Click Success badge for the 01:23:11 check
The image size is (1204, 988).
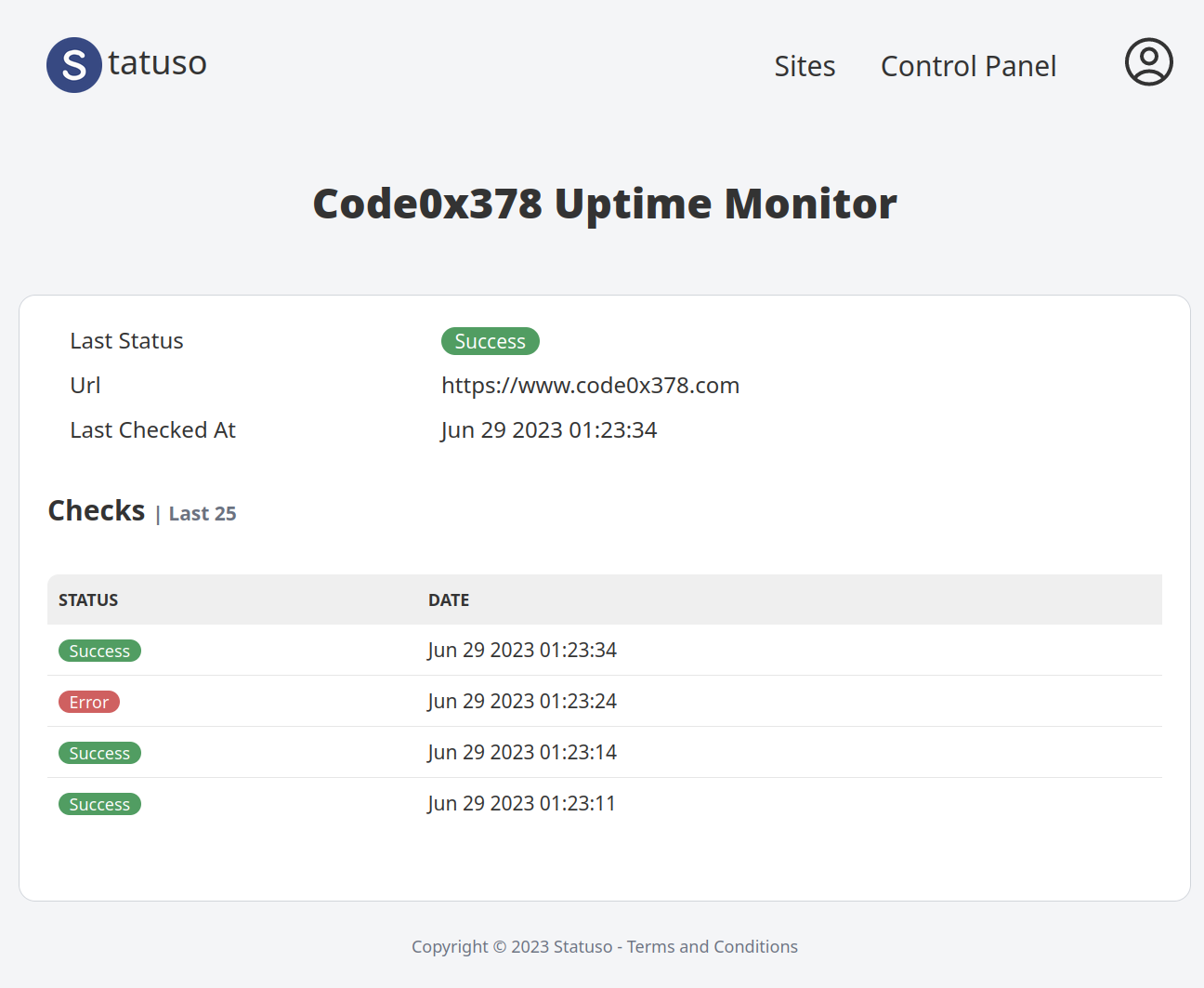pos(99,804)
